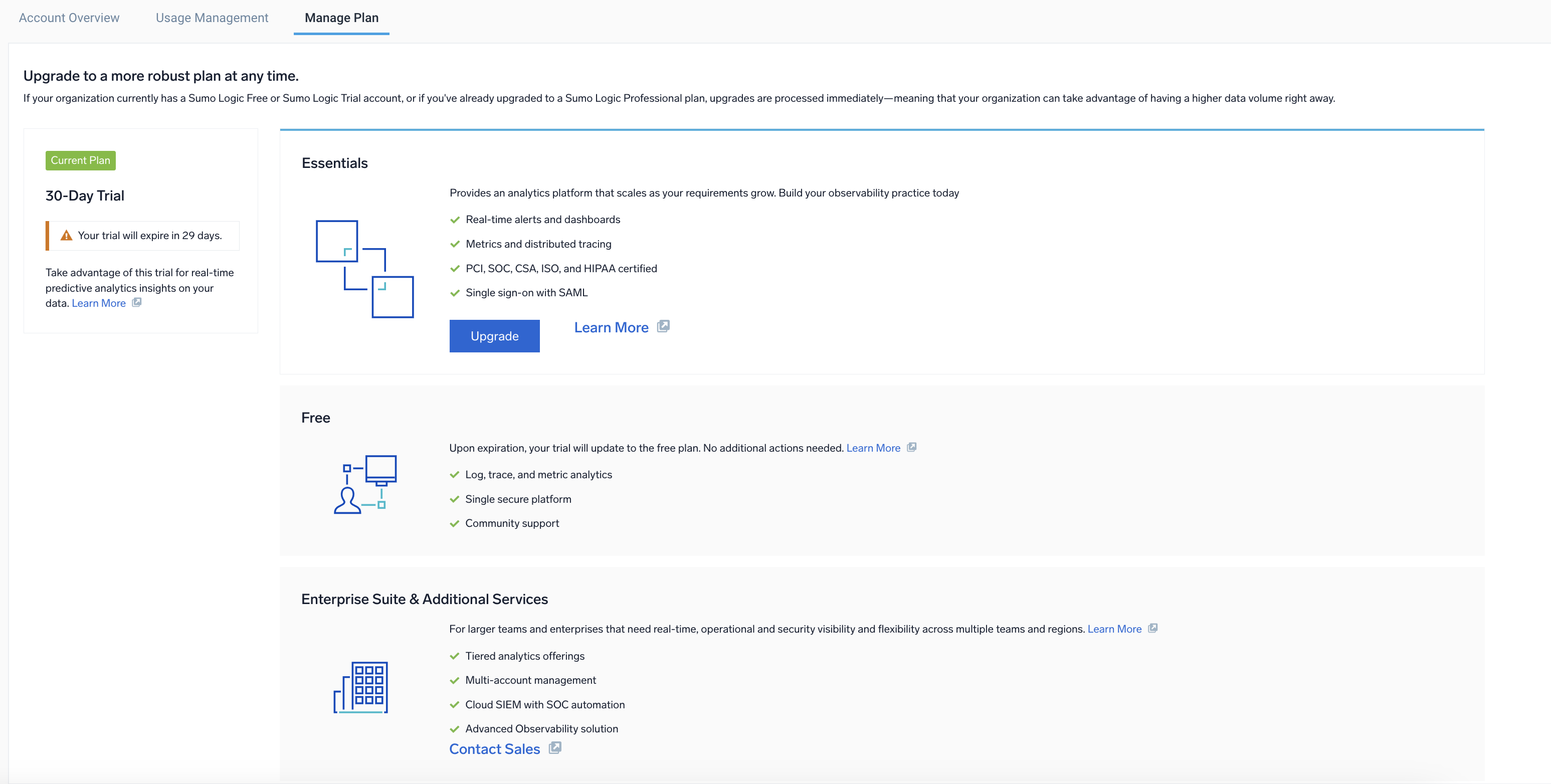Open Learn More link in Free plan description
Viewport: 1551px width, 784px height.
coord(873,448)
